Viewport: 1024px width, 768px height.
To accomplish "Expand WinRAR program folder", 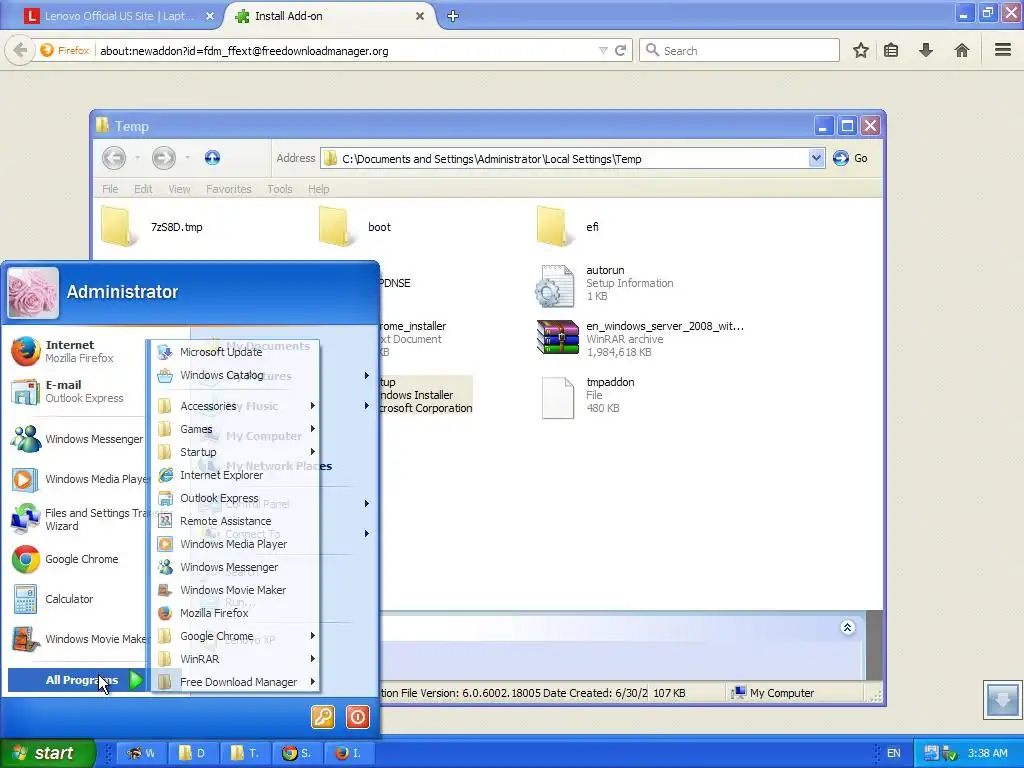I will coord(236,658).
